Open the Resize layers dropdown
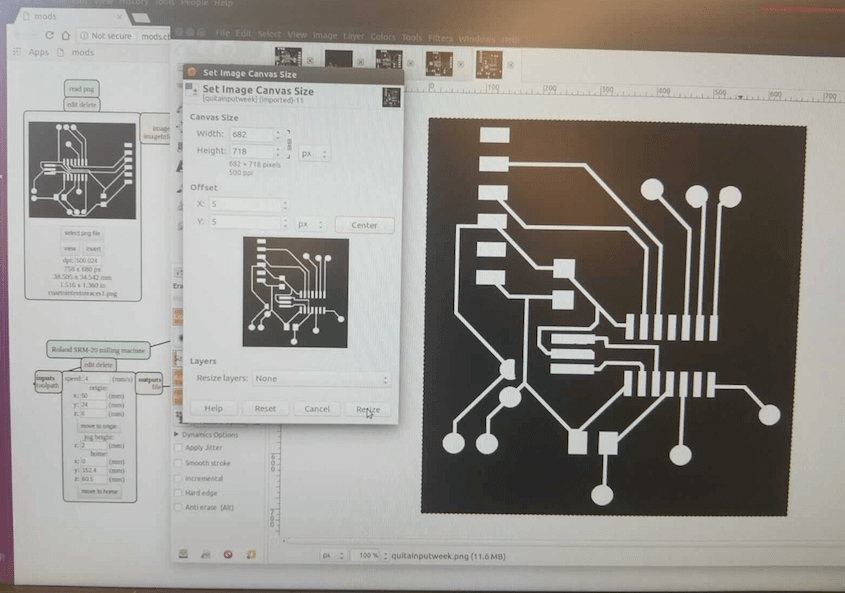This screenshot has height=593, width=845. tap(321, 378)
